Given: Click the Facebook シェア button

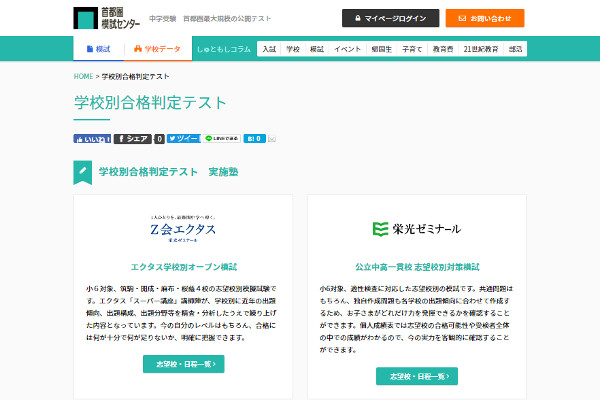Looking at the screenshot, I should coord(133,139).
